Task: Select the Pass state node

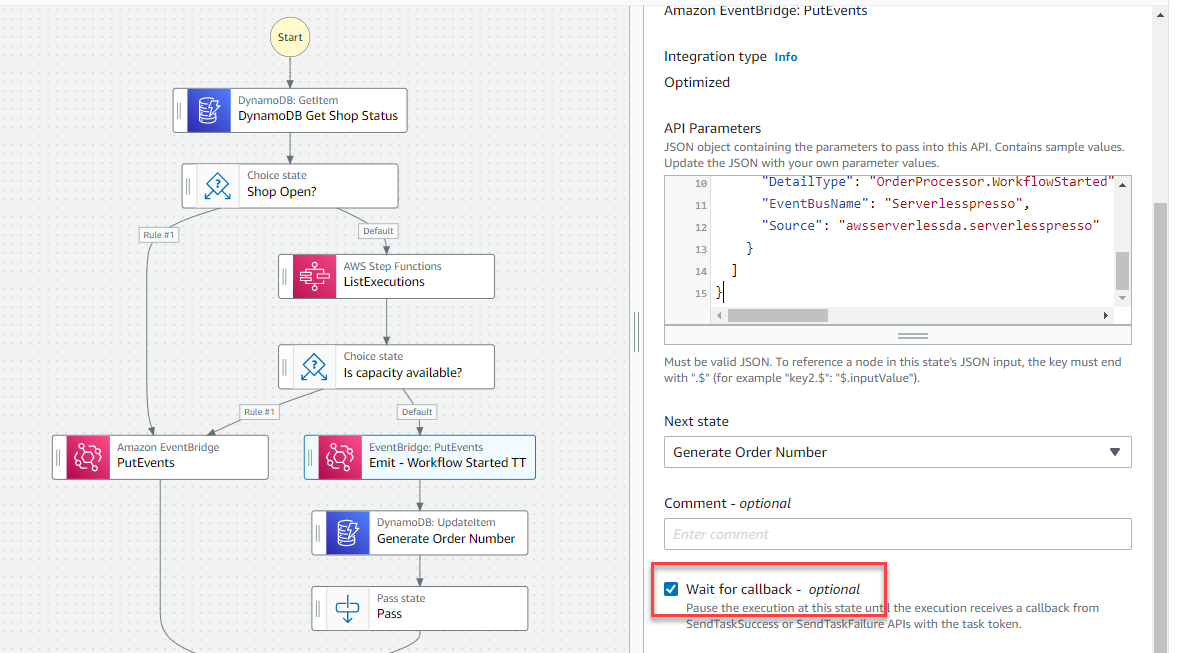Action: point(420,608)
